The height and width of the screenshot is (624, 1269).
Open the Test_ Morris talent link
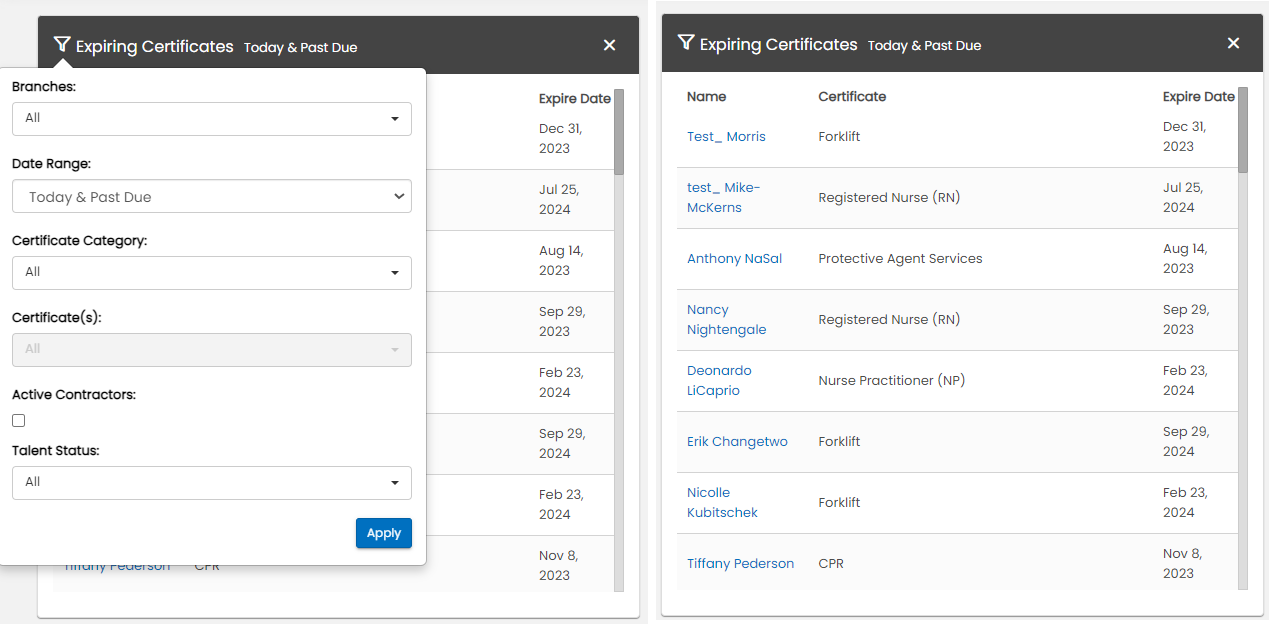click(726, 137)
